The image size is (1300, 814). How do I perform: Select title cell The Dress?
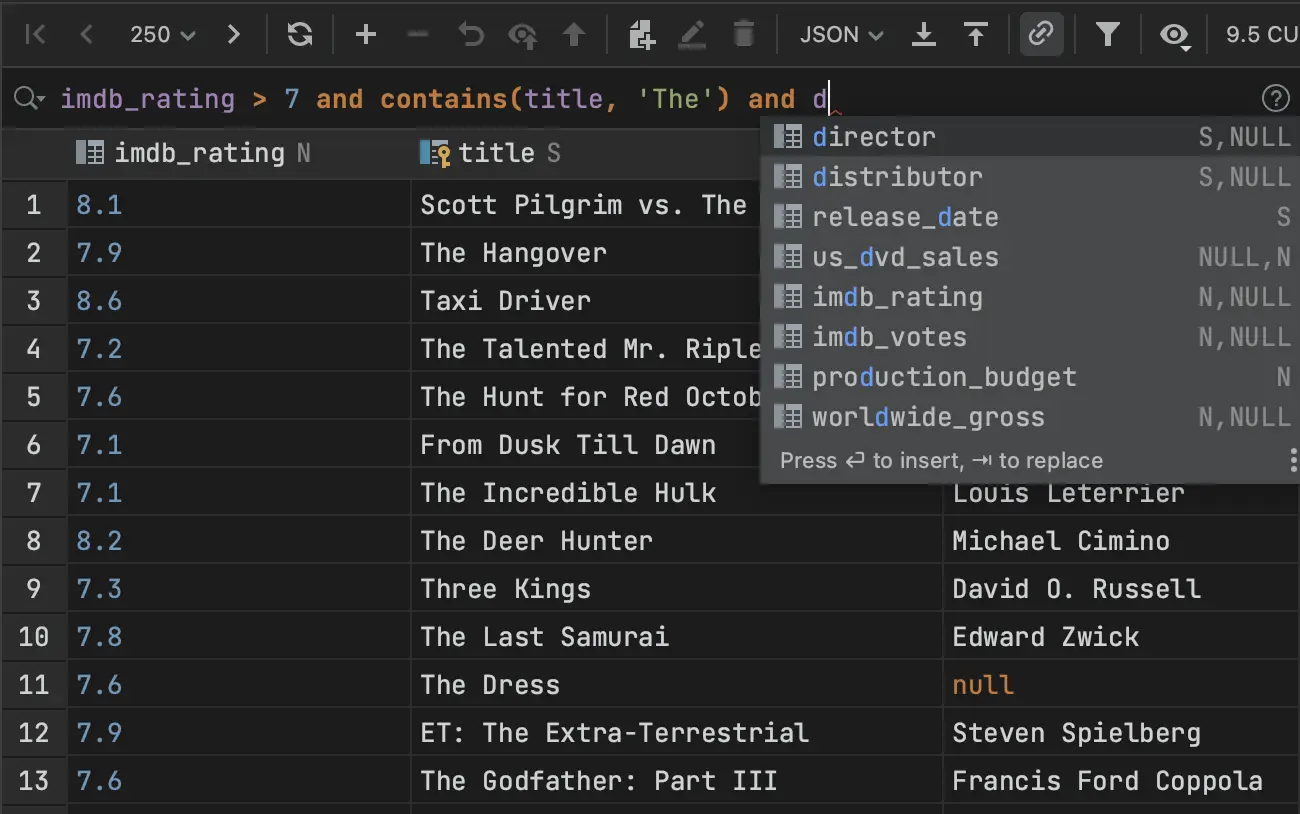coord(677,685)
